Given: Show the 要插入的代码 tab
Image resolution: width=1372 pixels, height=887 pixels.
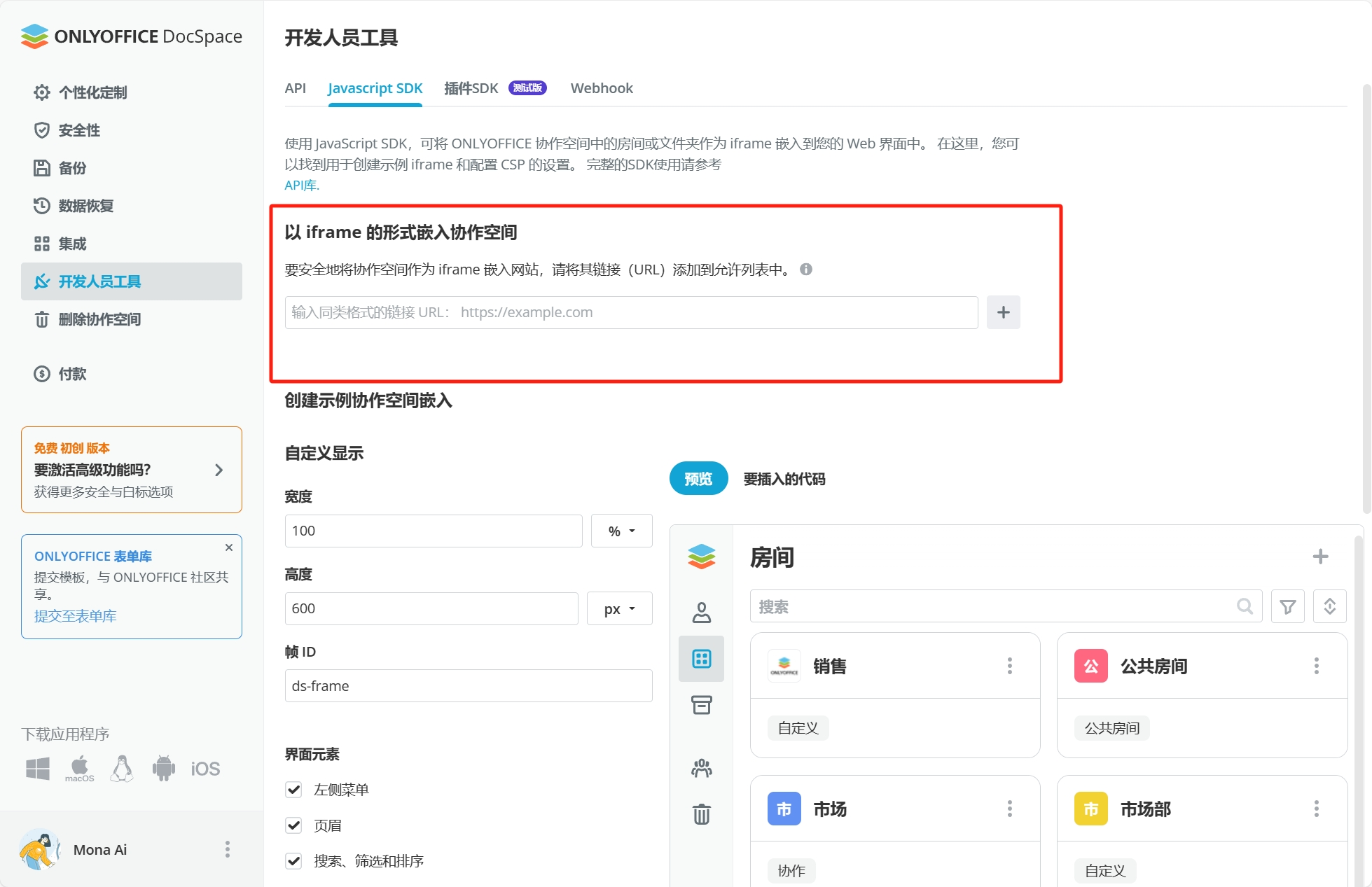Looking at the screenshot, I should (784, 479).
